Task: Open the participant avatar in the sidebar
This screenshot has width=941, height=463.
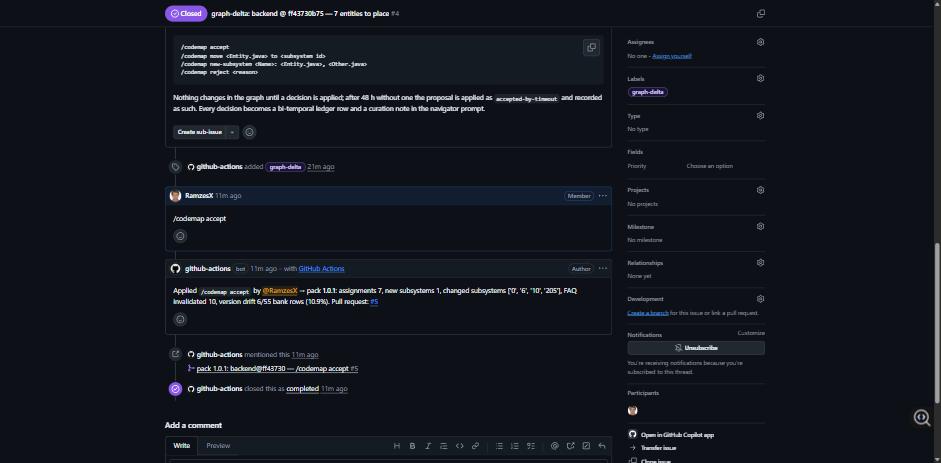Action: coord(633,411)
